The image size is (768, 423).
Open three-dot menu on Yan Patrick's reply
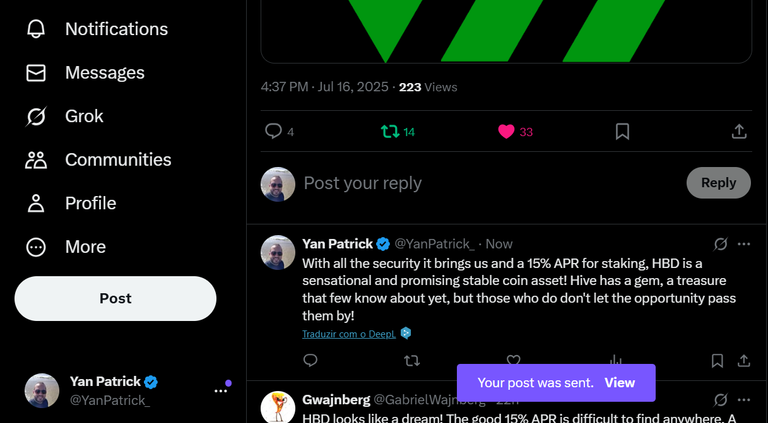tap(744, 244)
